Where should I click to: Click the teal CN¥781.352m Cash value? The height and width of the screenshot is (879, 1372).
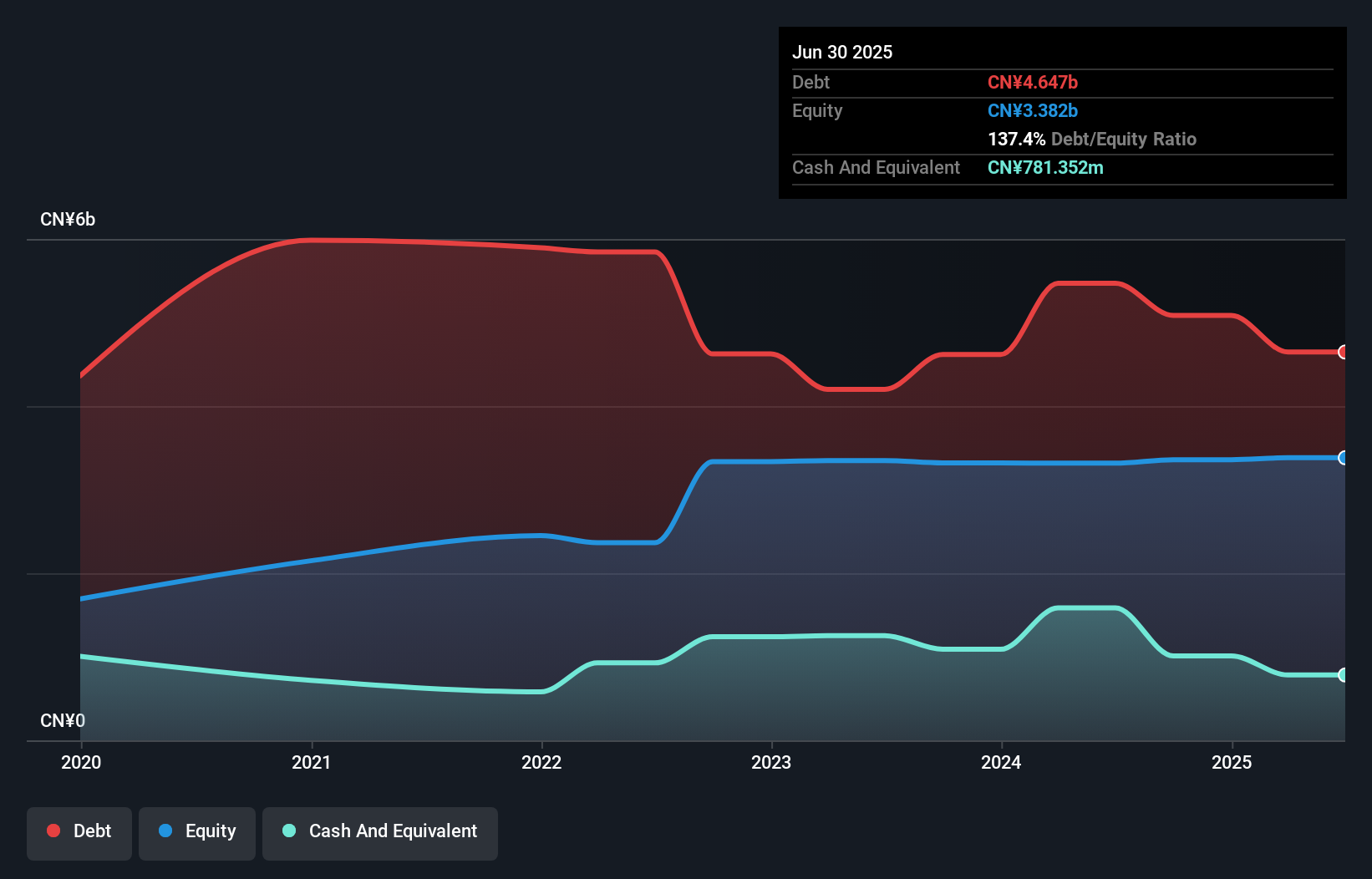[1045, 167]
